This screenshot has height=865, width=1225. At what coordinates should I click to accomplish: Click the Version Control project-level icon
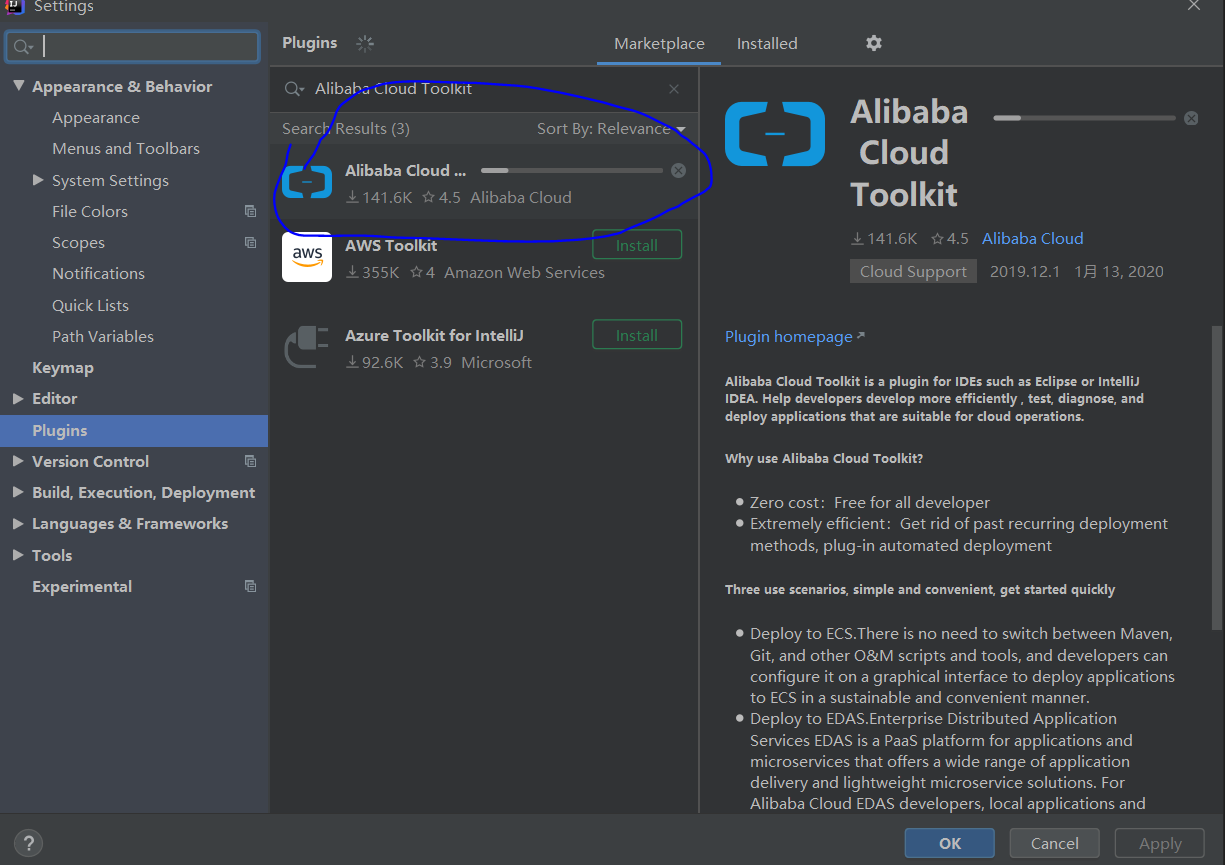point(250,461)
